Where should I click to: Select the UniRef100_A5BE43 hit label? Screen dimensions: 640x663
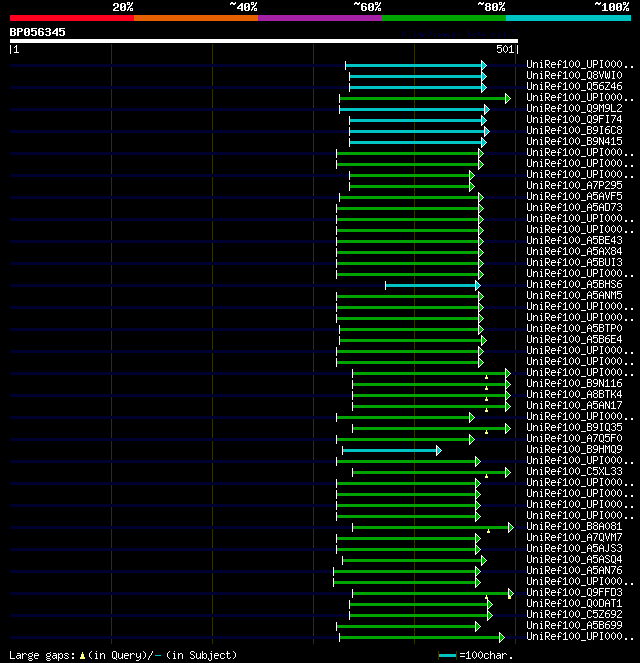coord(574,240)
